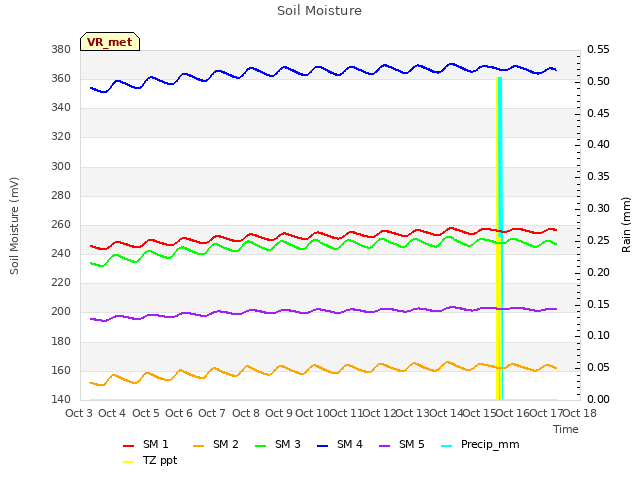
Task: Click the Oct 18 x-axis tick label
Action: (x=580, y=413)
